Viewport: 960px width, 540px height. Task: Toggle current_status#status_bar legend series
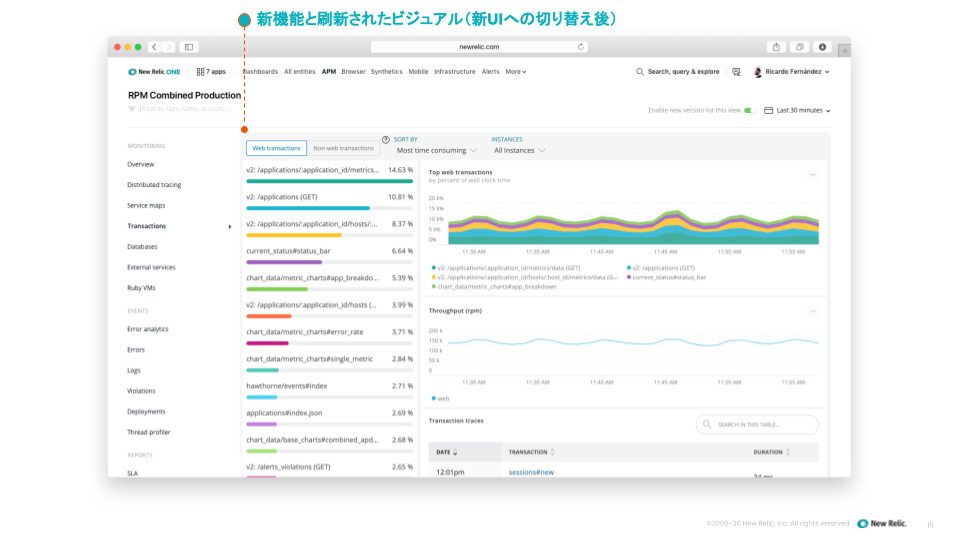[666, 277]
